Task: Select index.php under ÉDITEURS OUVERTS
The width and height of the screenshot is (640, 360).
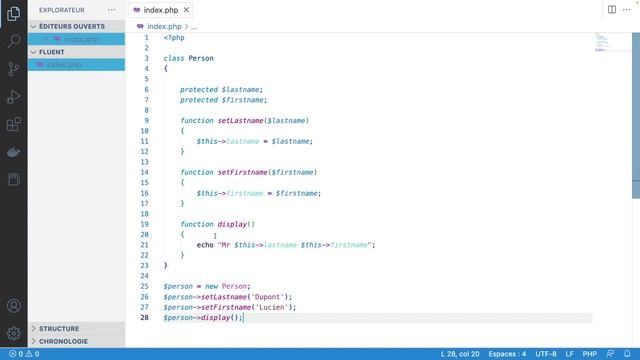Action: click(x=76, y=39)
